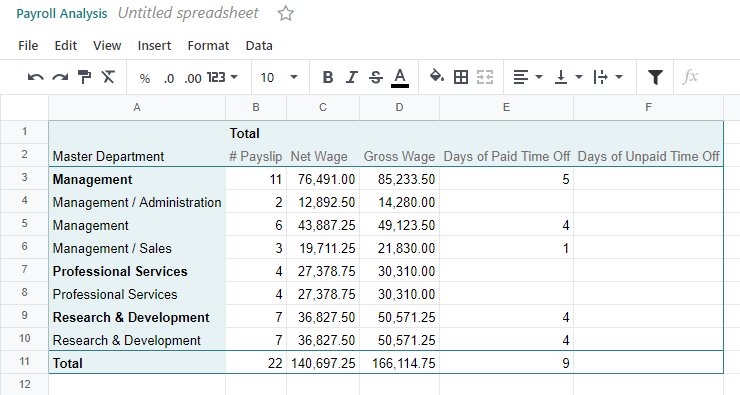Open the text color picker
Viewport: 740px width, 395px height.
400,78
